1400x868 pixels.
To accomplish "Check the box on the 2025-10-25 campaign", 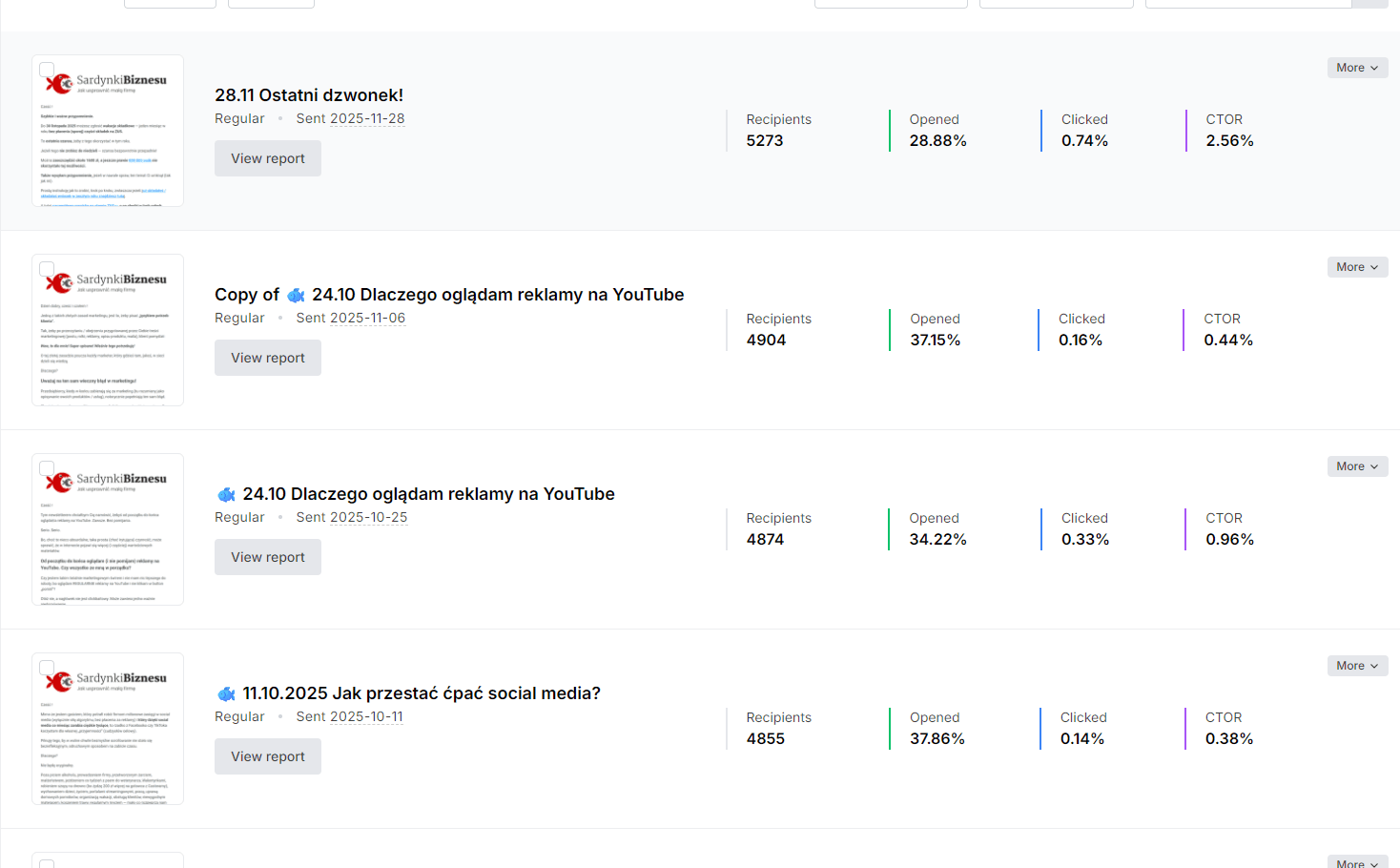I will click(47, 468).
